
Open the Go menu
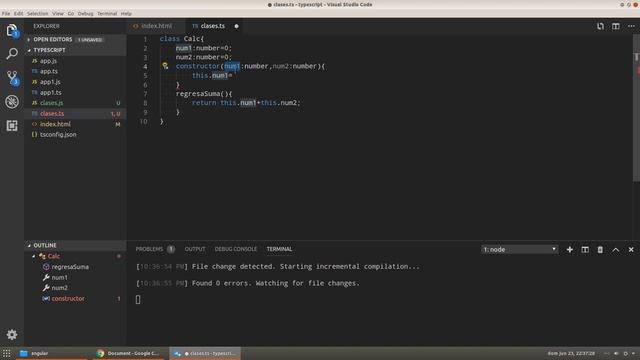click(71, 13)
